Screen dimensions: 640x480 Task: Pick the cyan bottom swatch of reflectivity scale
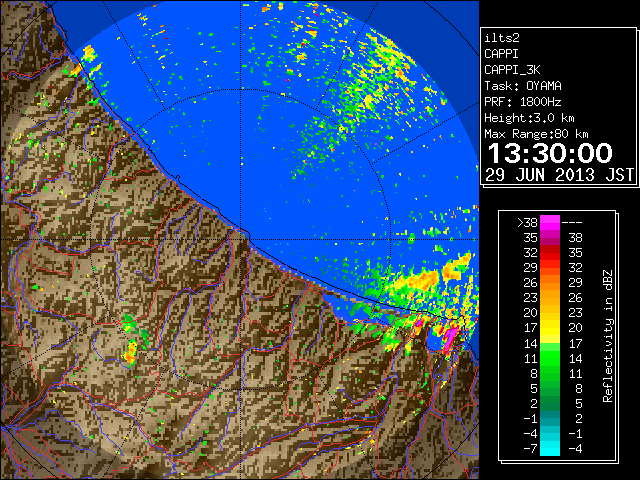point(550,450)
